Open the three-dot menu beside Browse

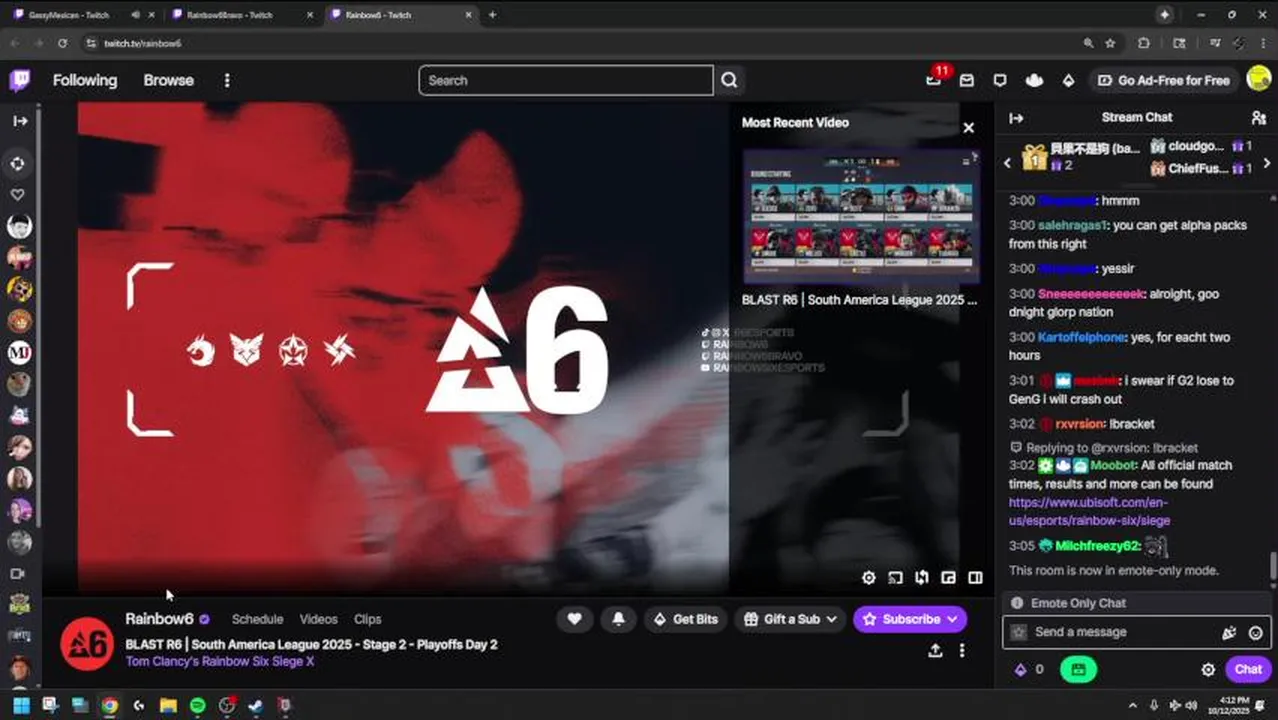[227, 80]
